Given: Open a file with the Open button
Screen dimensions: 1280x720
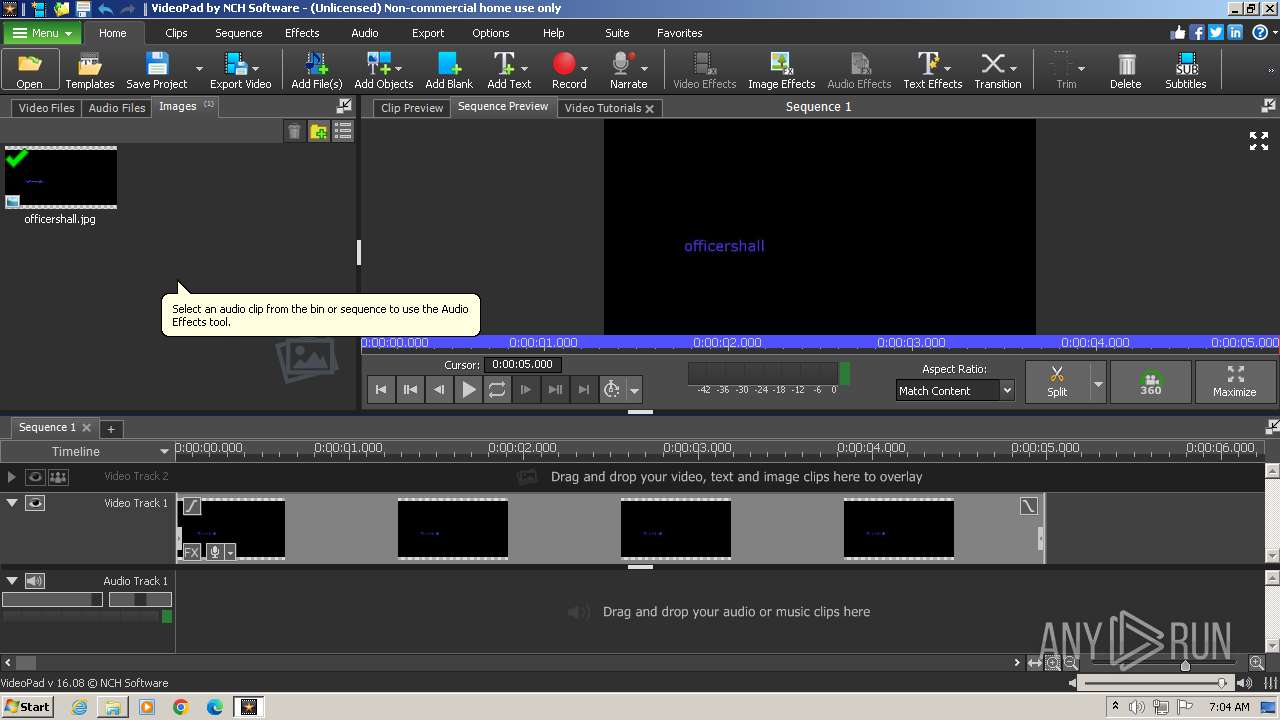Looking at the screenshot, I should [x=30, y=70].
